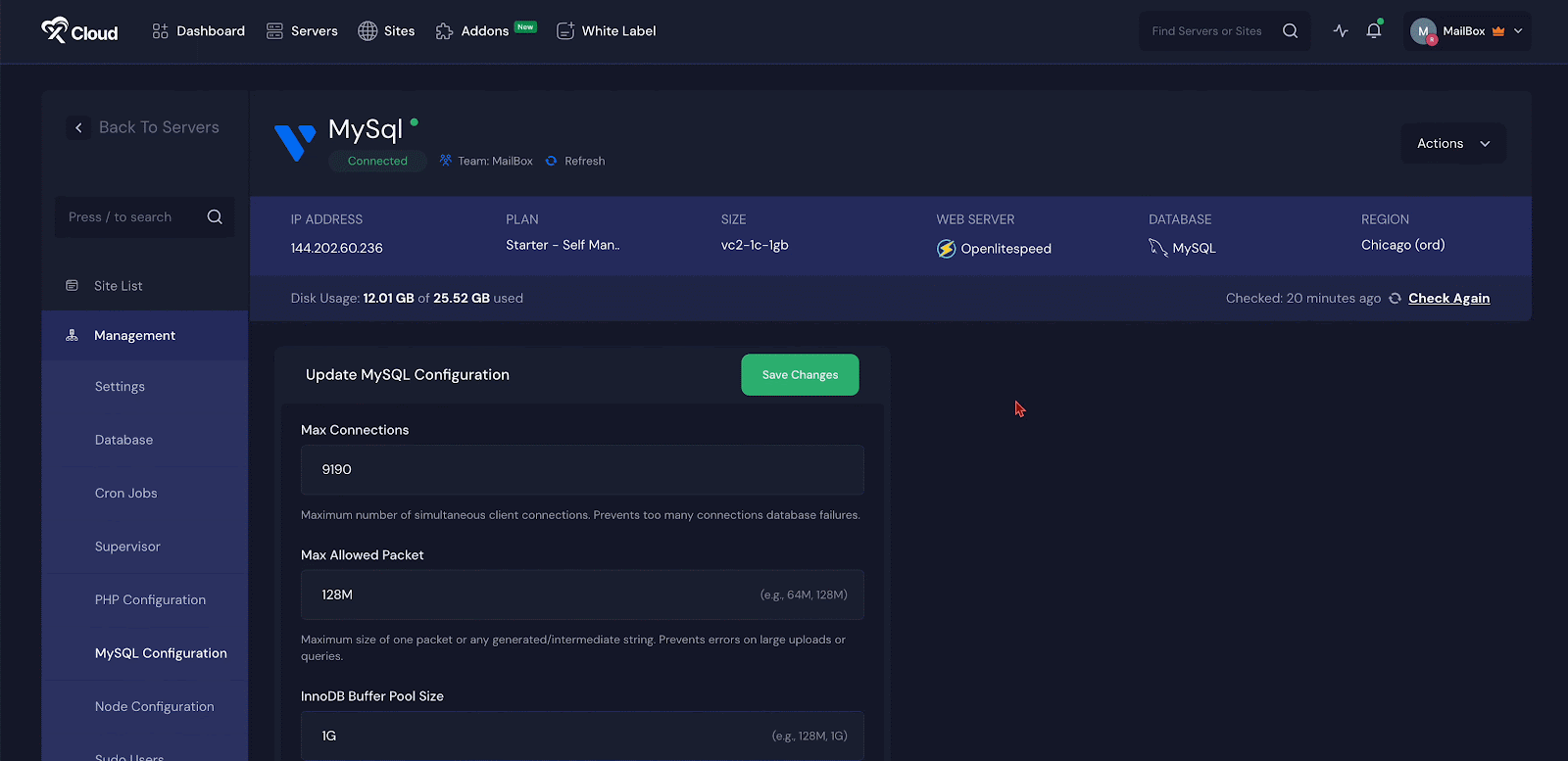
Task: Click the Check Again refresh icon
Action: pos(1395,299)
